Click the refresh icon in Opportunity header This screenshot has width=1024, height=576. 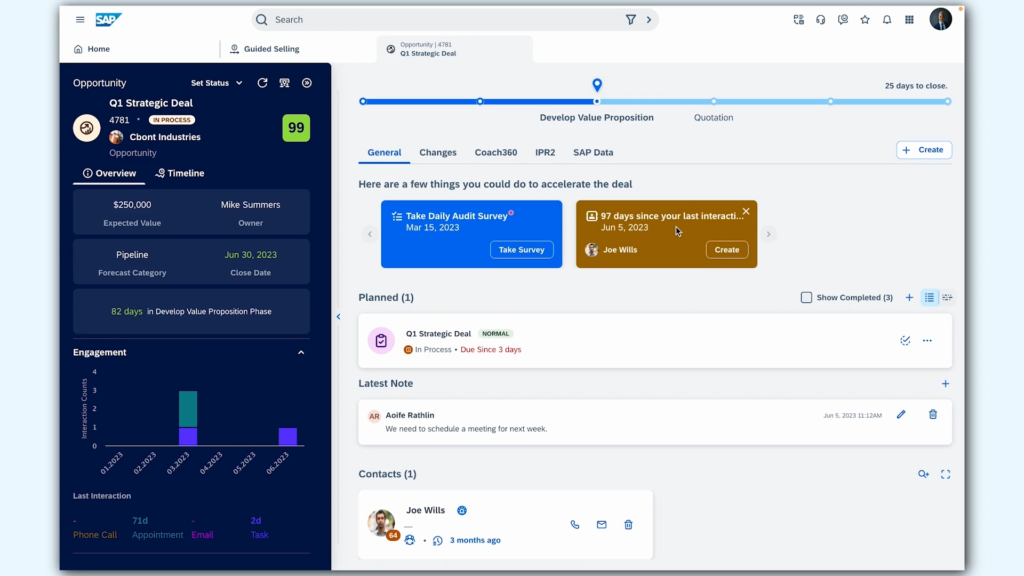pyautogui.click(x=262, y=83)
